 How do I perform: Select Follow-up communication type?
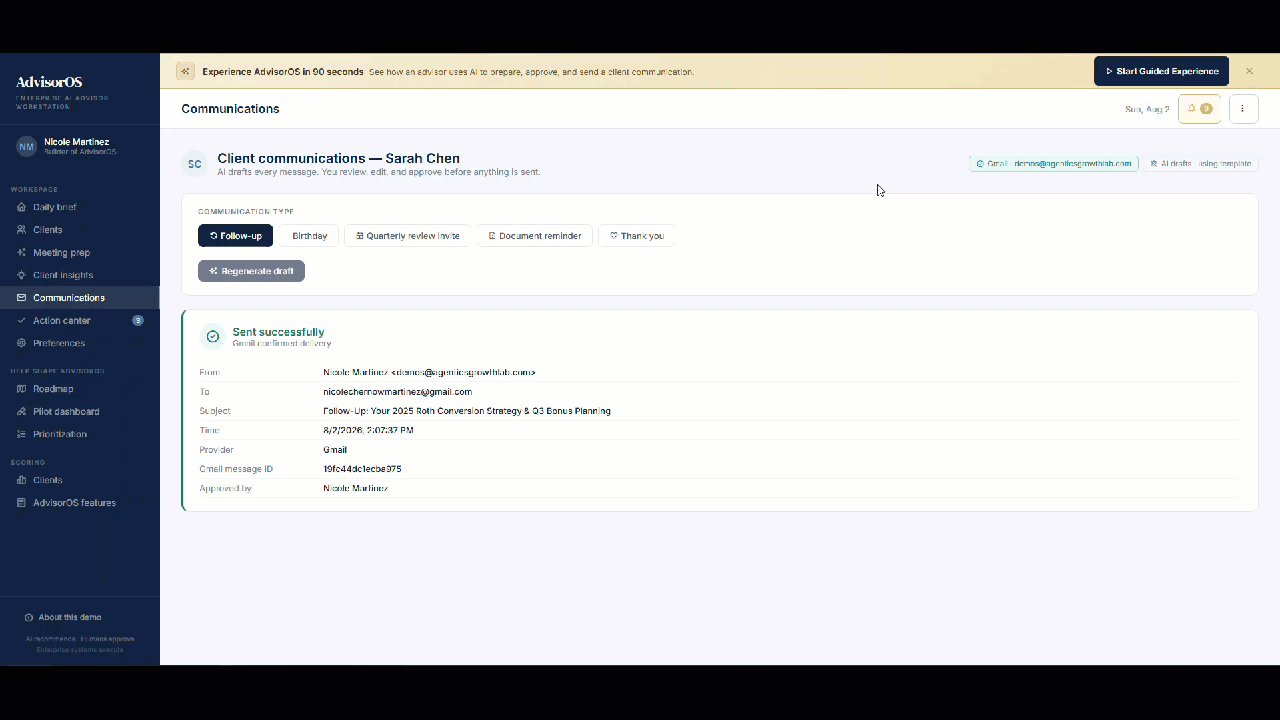(235, 236)
